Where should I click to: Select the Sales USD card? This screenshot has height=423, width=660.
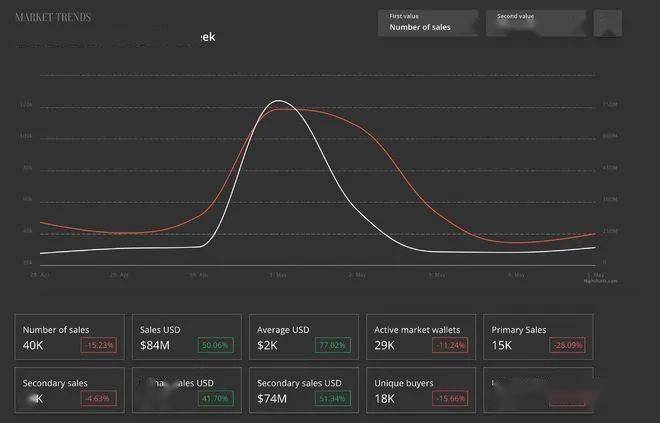tap(185, 337)
